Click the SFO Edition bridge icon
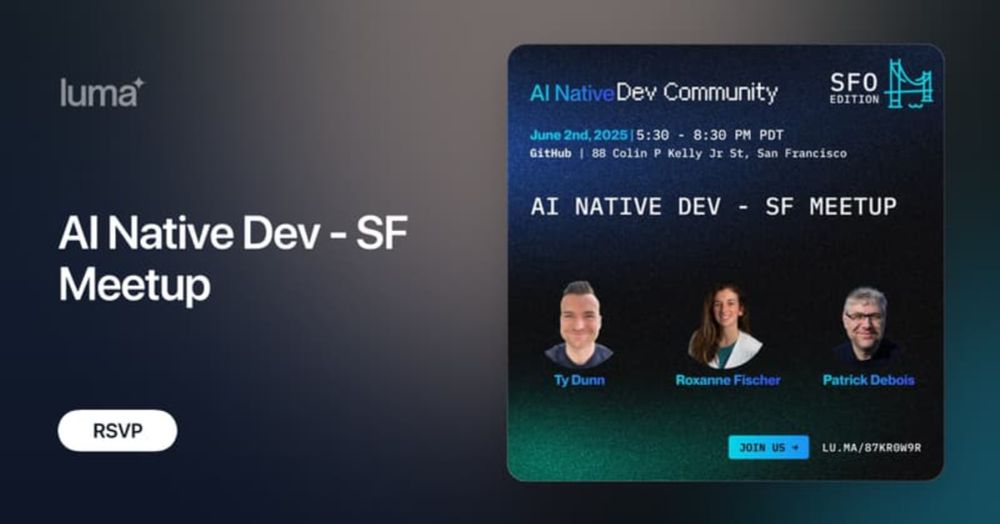1000x524 pixels. point(911,84)
